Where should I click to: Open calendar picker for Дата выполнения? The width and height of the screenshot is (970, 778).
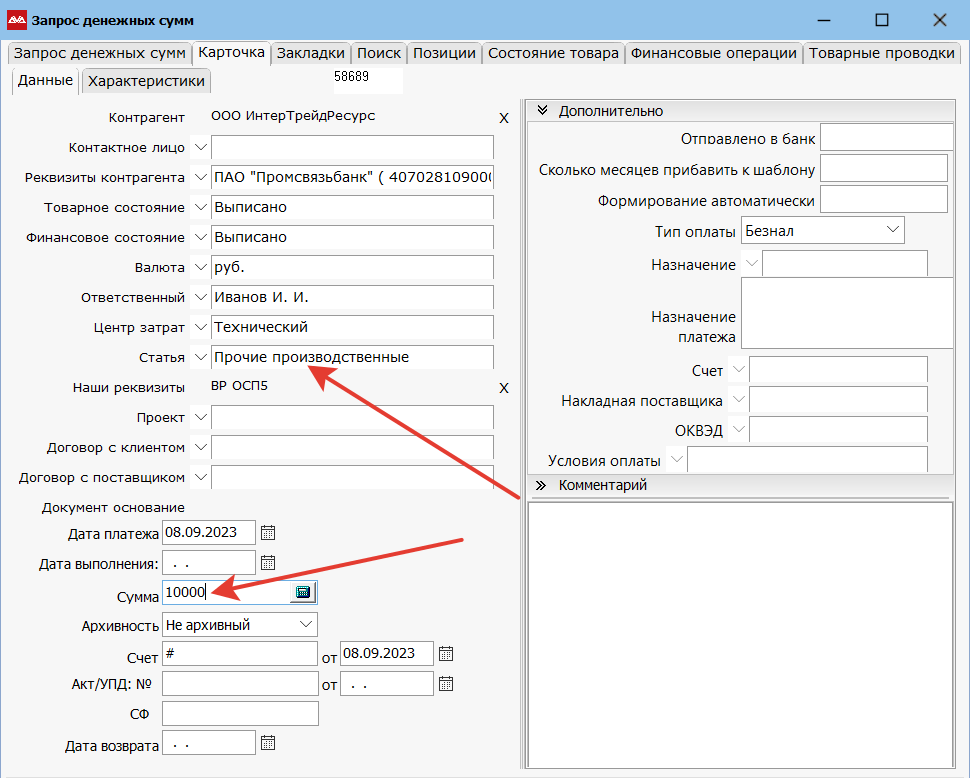click(x=267, y=563)
